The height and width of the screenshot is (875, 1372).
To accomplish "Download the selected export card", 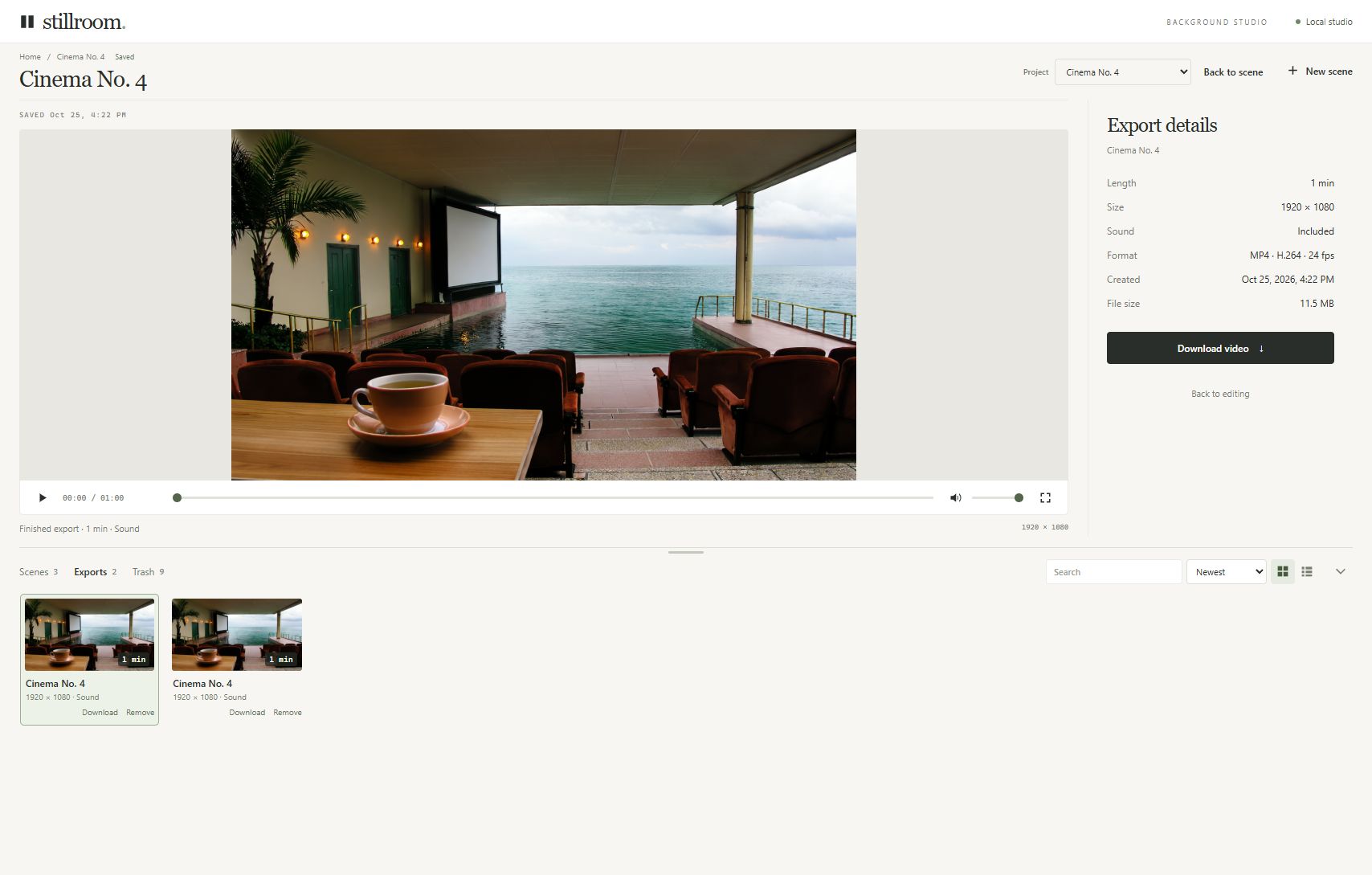I will point(100,713).
